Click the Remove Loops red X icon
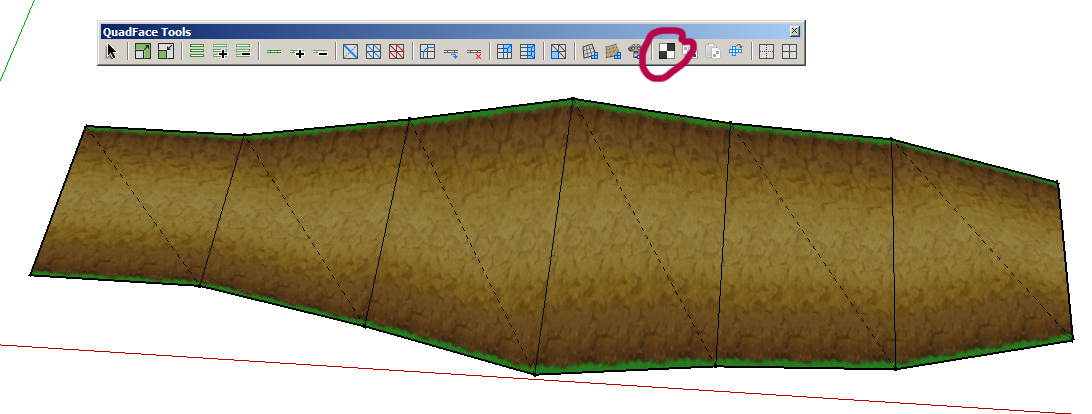The width and height of the screenshot is (1092, 414). pos(474,52)
